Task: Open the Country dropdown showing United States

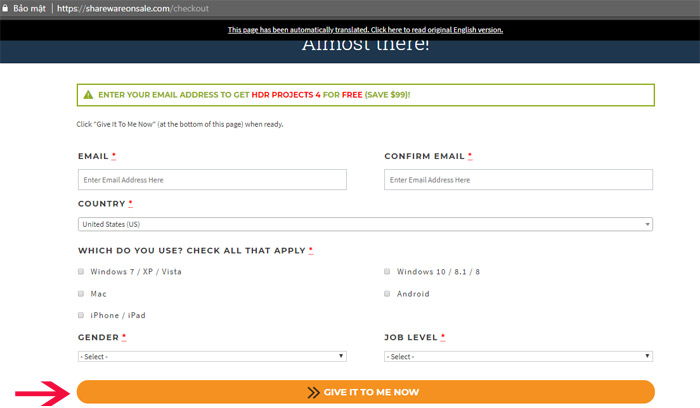Action: click(x=365, y=224)
